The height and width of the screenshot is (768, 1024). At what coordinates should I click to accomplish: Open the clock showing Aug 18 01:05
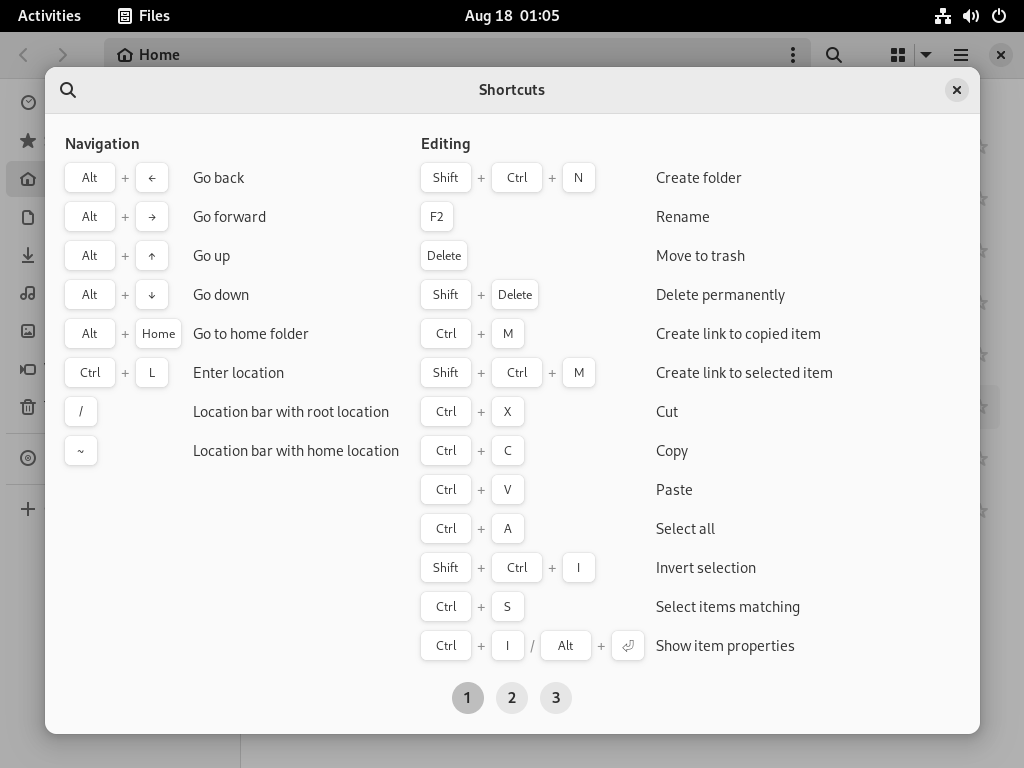[512, 16]
